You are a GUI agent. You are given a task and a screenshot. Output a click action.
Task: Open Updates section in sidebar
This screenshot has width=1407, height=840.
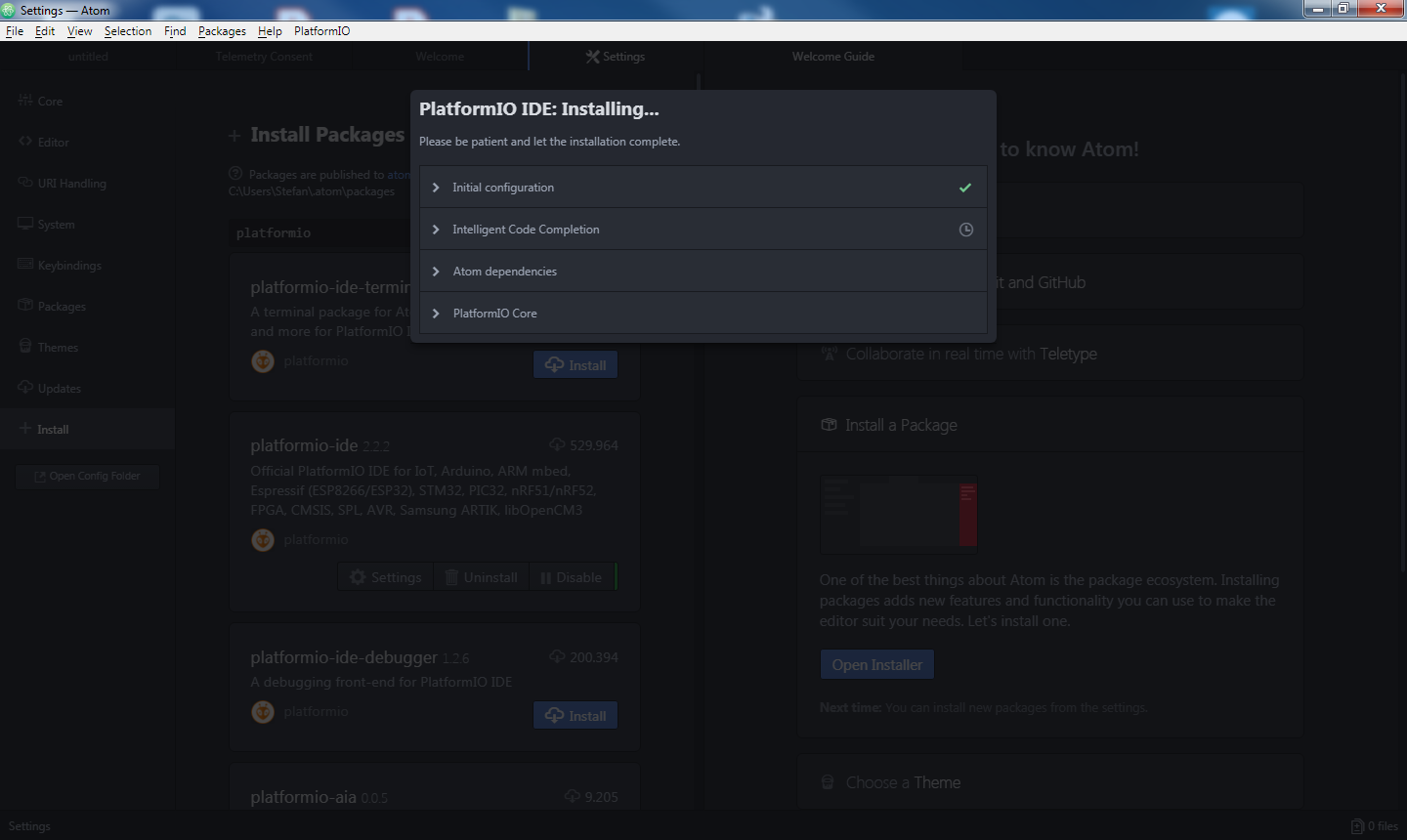coord(88,389)
